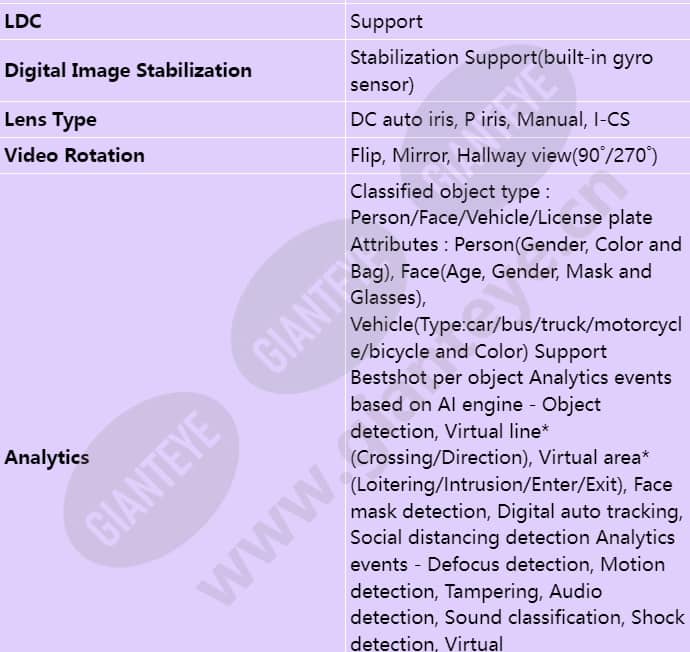The image size is (690, 652).
Task: Click the Video Rotation label
Action: click(x=74, y=155)
